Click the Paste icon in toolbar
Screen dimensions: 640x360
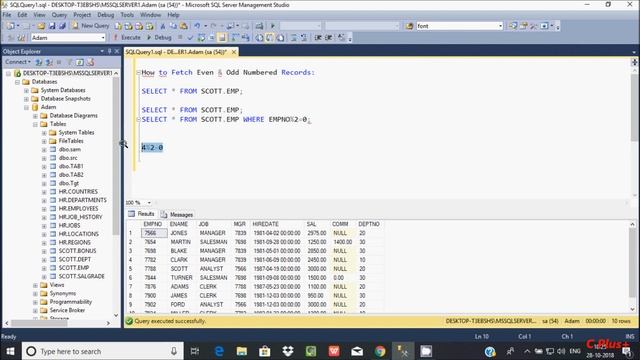coord(184,26)
